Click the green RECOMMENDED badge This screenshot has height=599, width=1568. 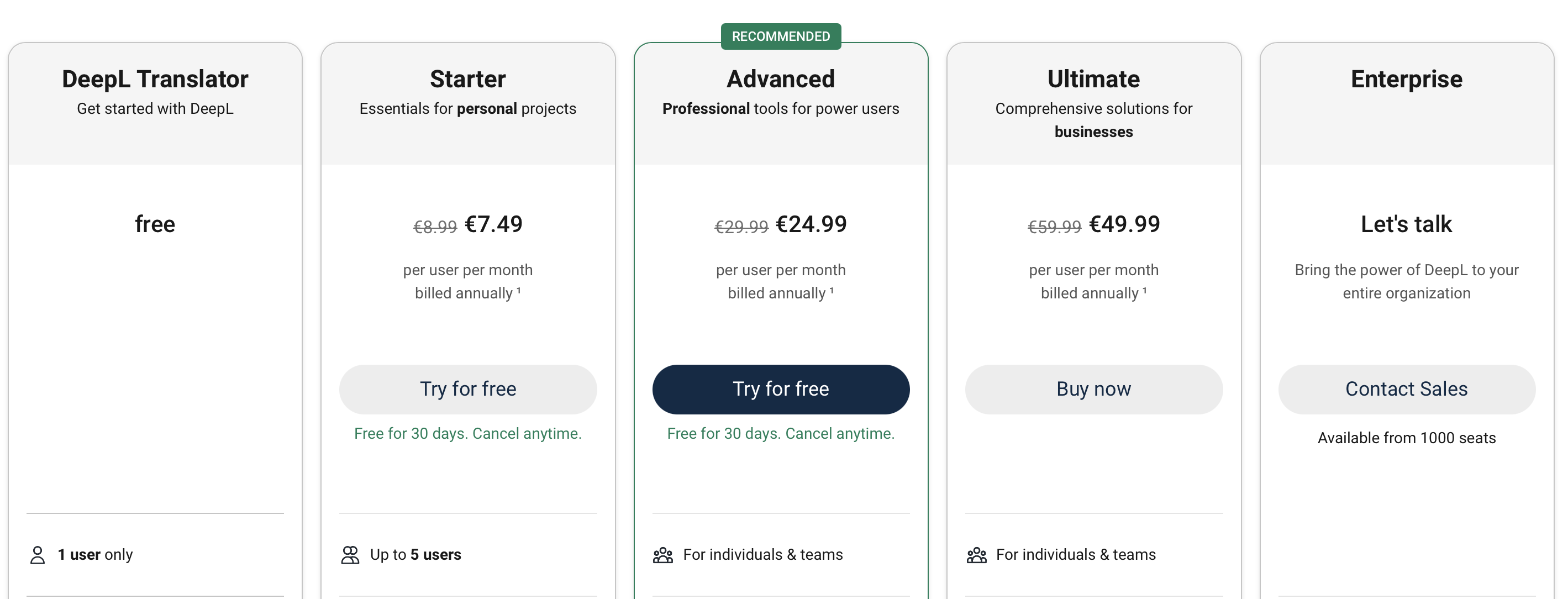[780, 36]
